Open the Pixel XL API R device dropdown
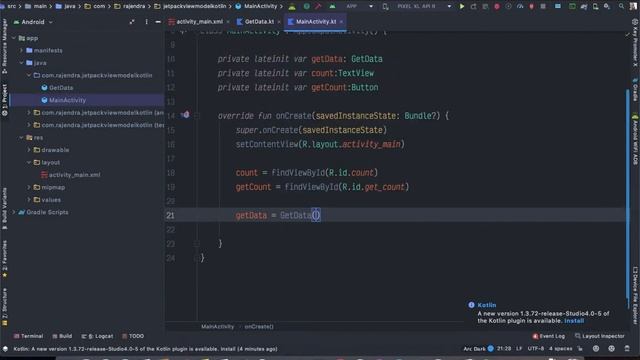Viewport: 640px width, 360px height. click(424, 7)
